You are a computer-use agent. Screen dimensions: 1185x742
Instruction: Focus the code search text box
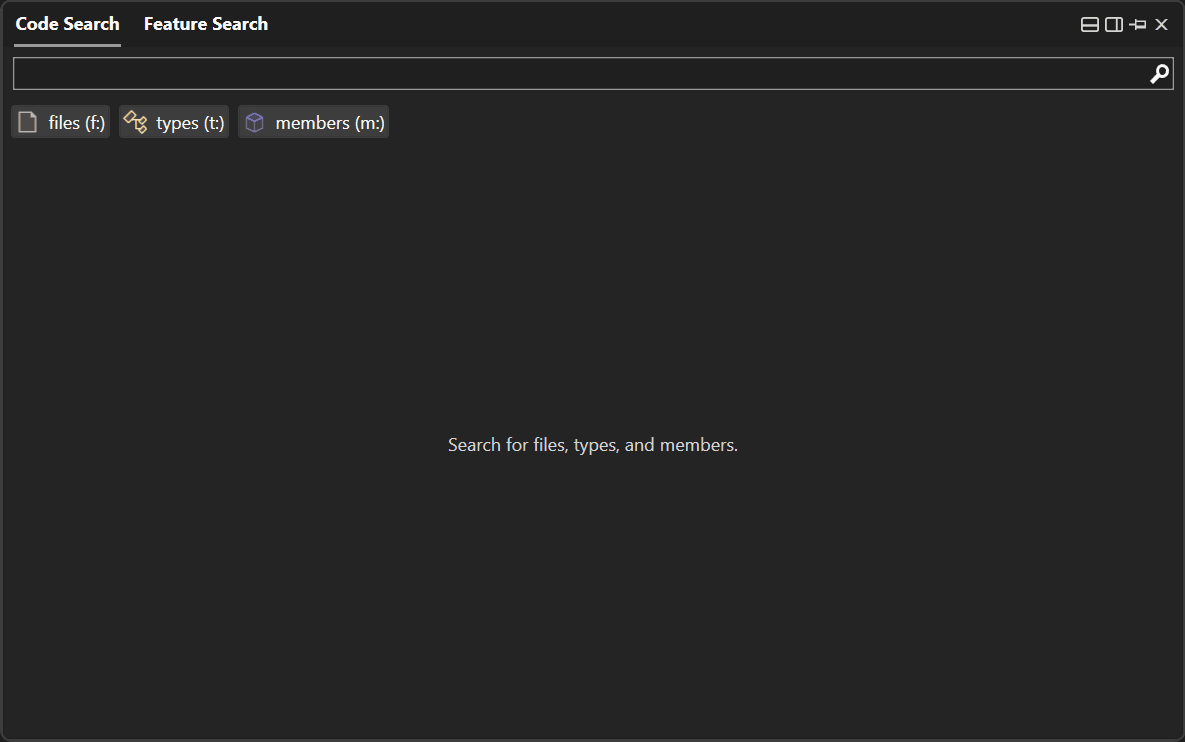tap(580, 74)
